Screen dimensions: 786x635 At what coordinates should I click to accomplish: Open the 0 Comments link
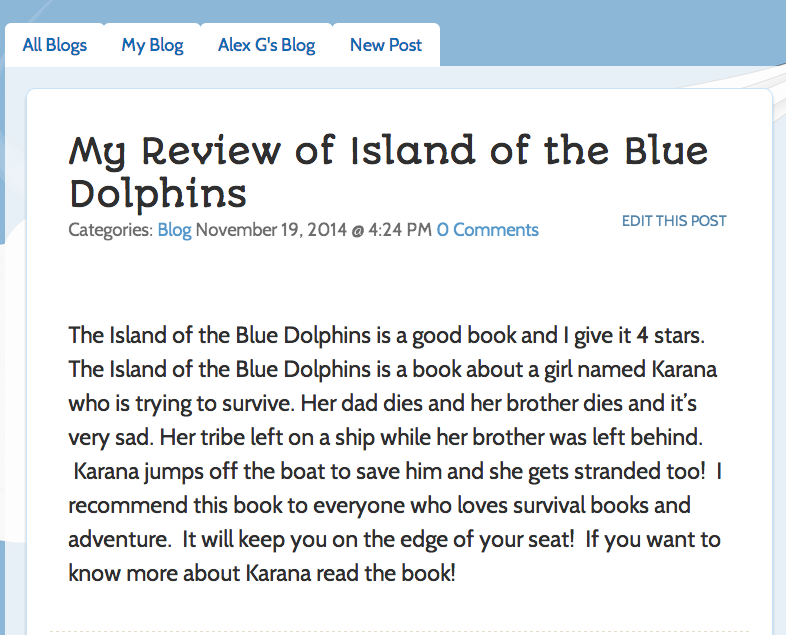tap(487, 230)
